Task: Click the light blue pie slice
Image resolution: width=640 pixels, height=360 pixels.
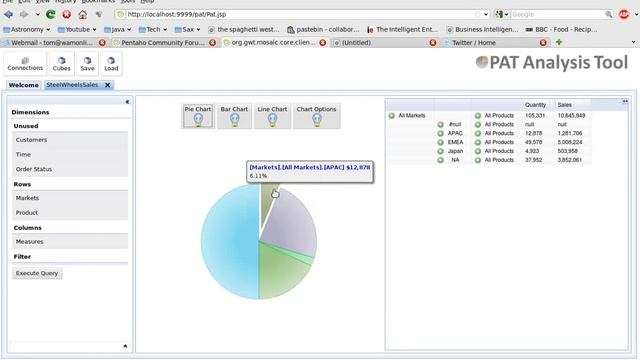Action: tap(231, 241)
